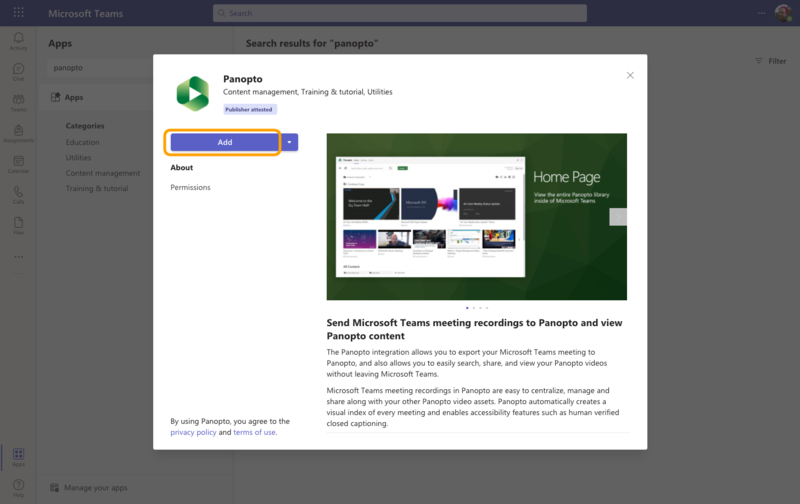Expand the dropdown arrow beside Add
Screen dimensions: 800x504
[x=290, y=143]
